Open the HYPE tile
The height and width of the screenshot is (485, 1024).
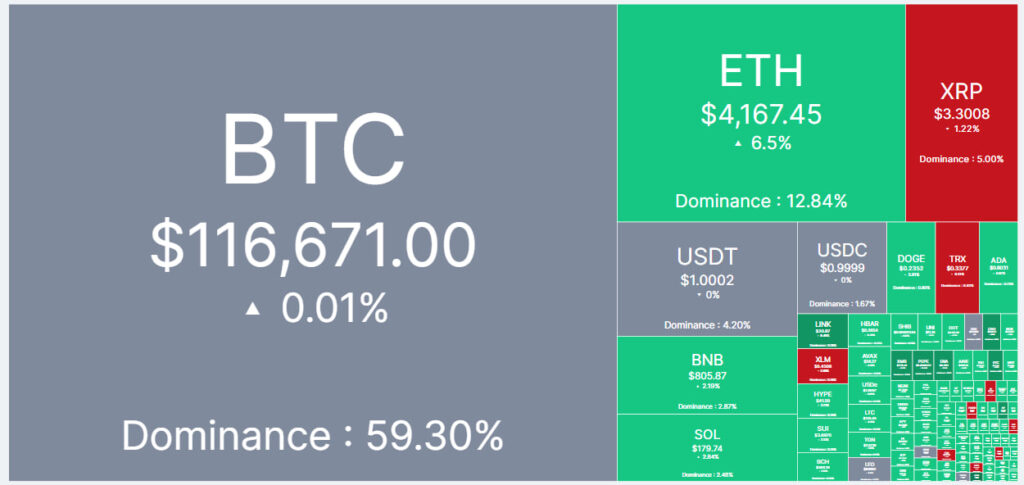pos(822,401)
